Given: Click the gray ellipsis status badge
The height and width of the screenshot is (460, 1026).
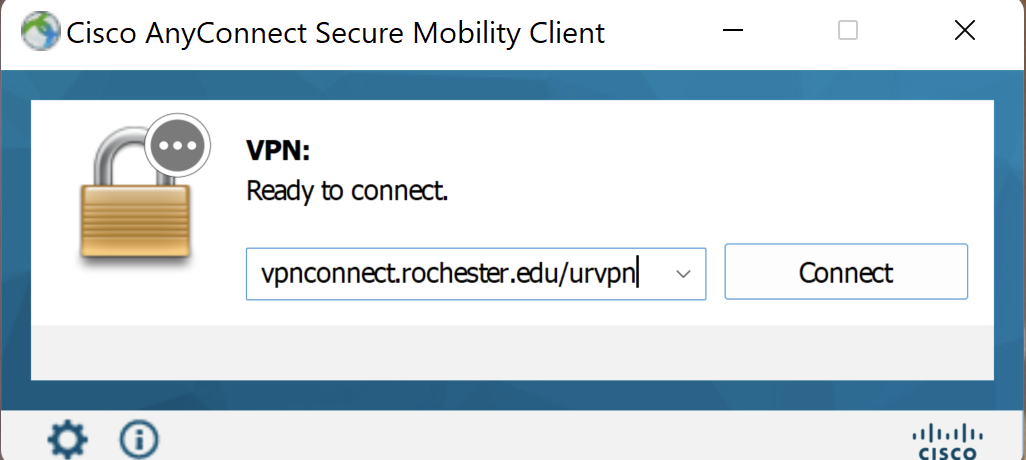Looking at the screenshot, I should click(x=177, y=145).
